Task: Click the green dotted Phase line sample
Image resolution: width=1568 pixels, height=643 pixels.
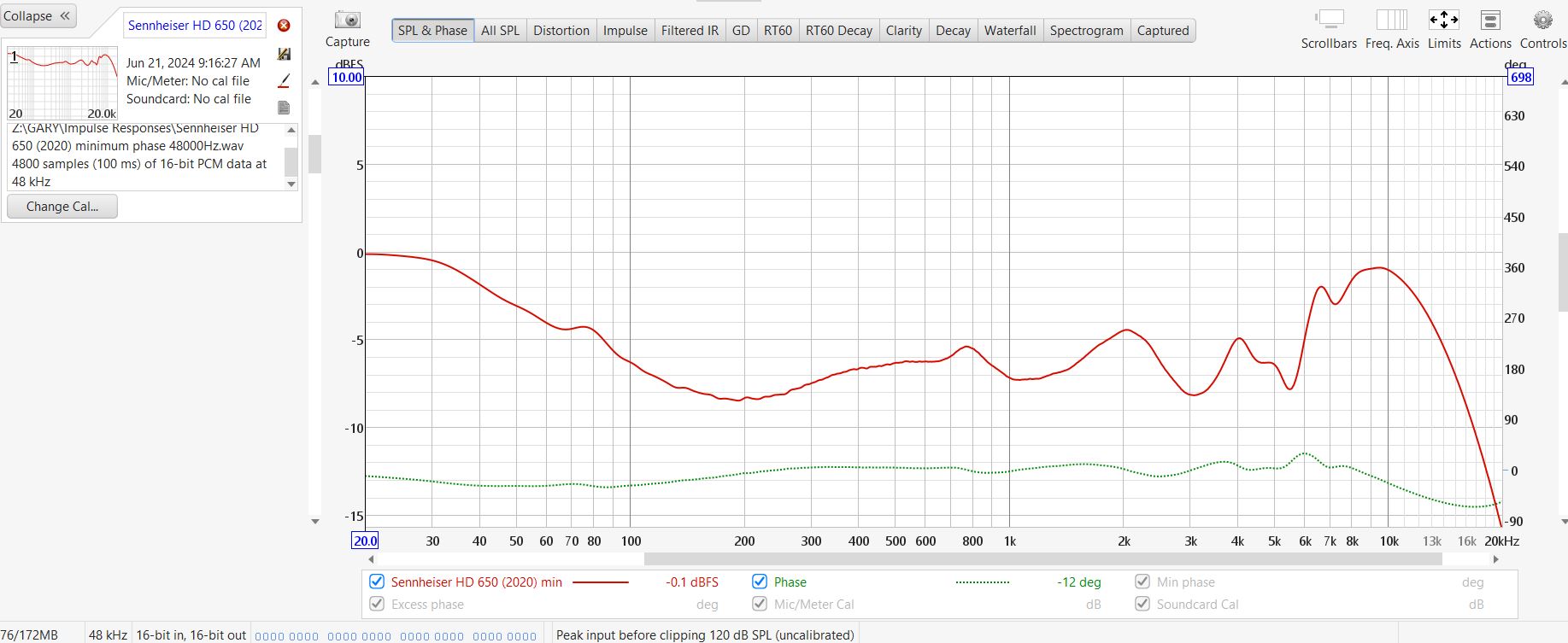Action: click(983, 582)
